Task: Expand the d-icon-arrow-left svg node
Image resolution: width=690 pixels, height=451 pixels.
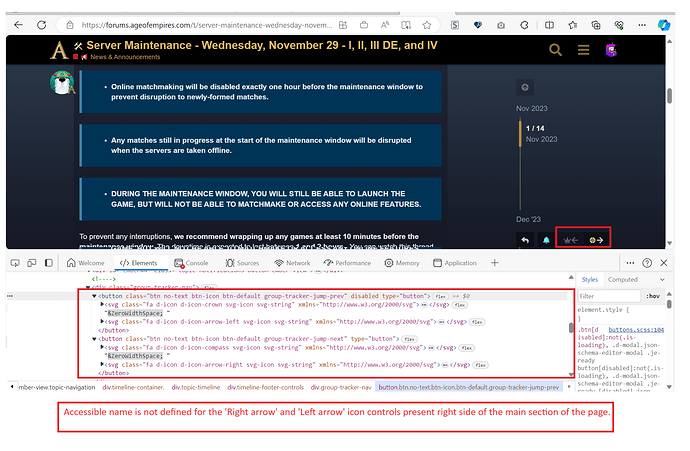Action: [x=102, y=321]
